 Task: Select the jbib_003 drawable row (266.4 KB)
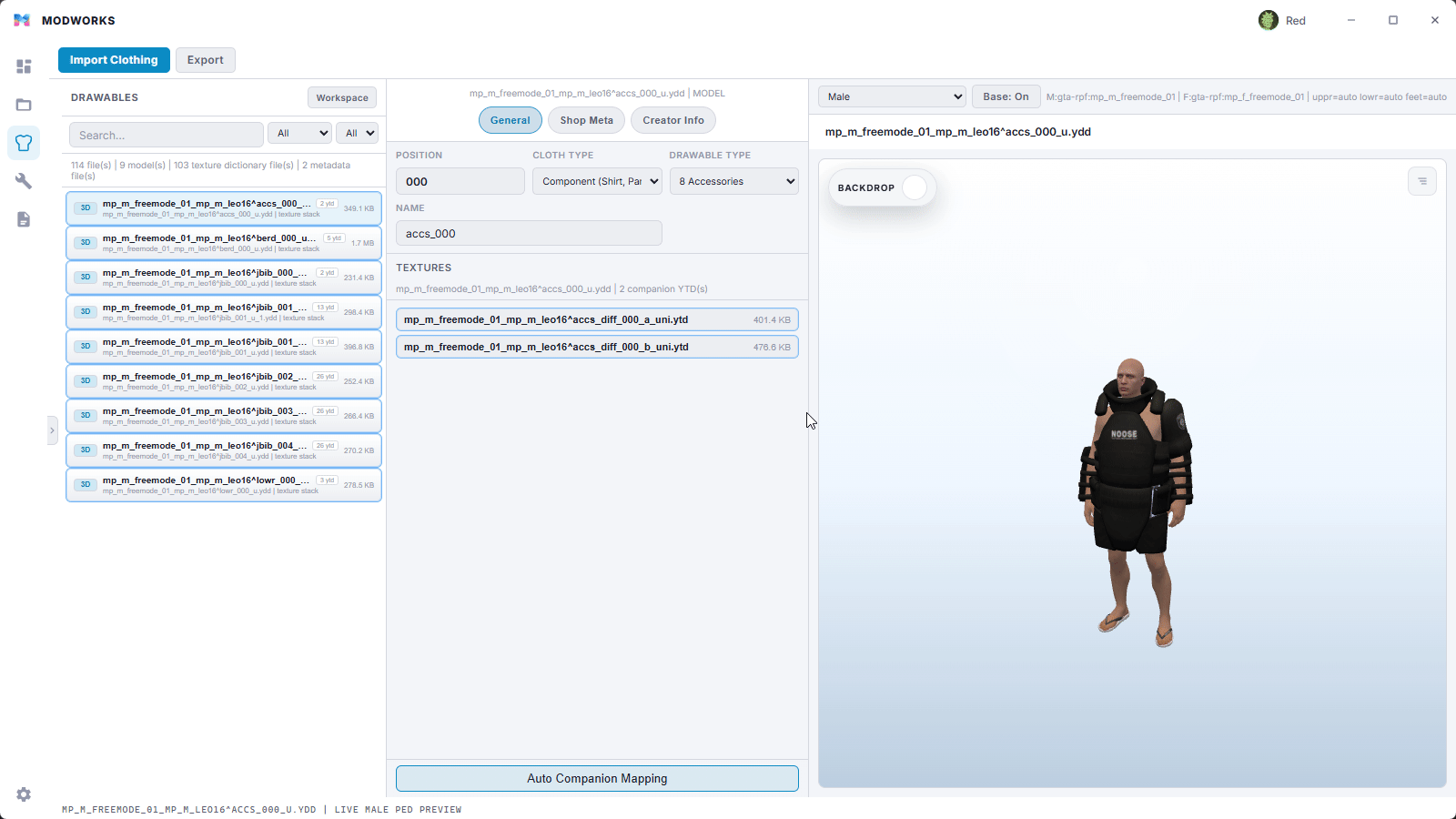tap(224, 416)
